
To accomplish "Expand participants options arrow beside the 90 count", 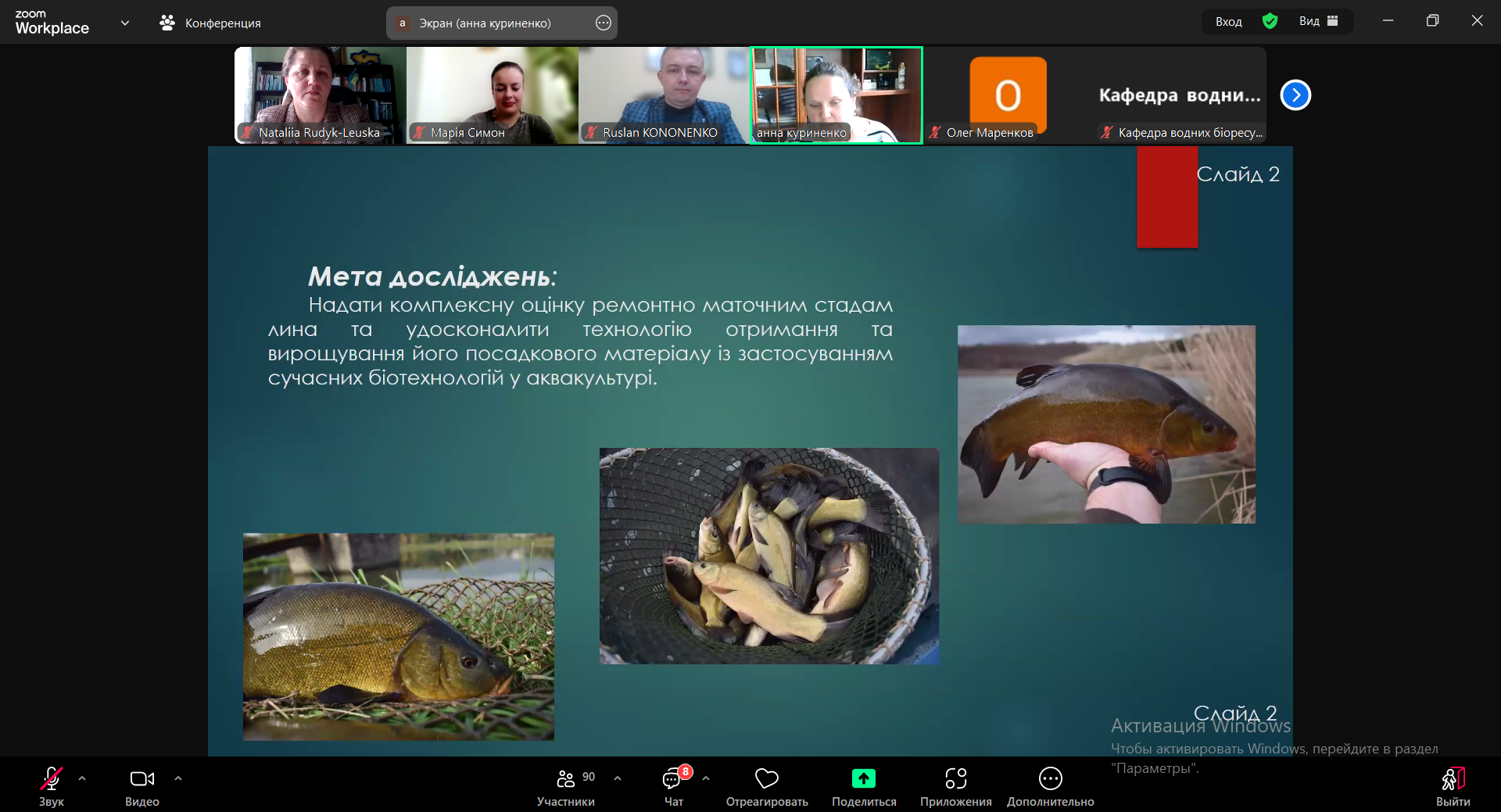I will (x=618, y=778).
